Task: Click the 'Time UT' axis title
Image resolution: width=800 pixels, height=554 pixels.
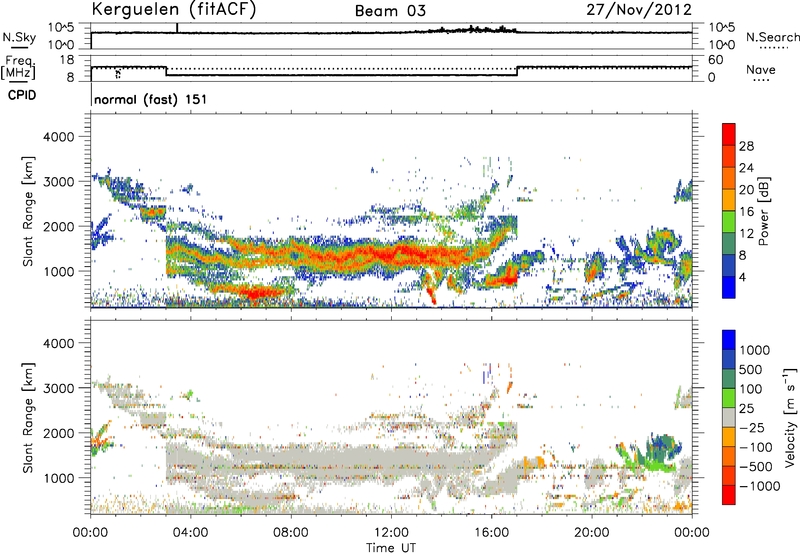Action: [x=391, y=547]
